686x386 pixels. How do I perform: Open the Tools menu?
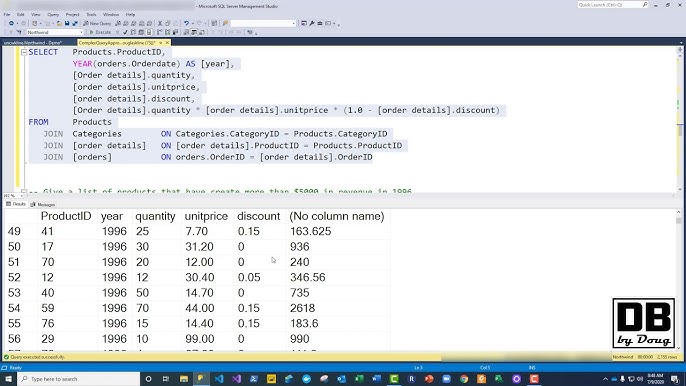click(x=91, y=14)
